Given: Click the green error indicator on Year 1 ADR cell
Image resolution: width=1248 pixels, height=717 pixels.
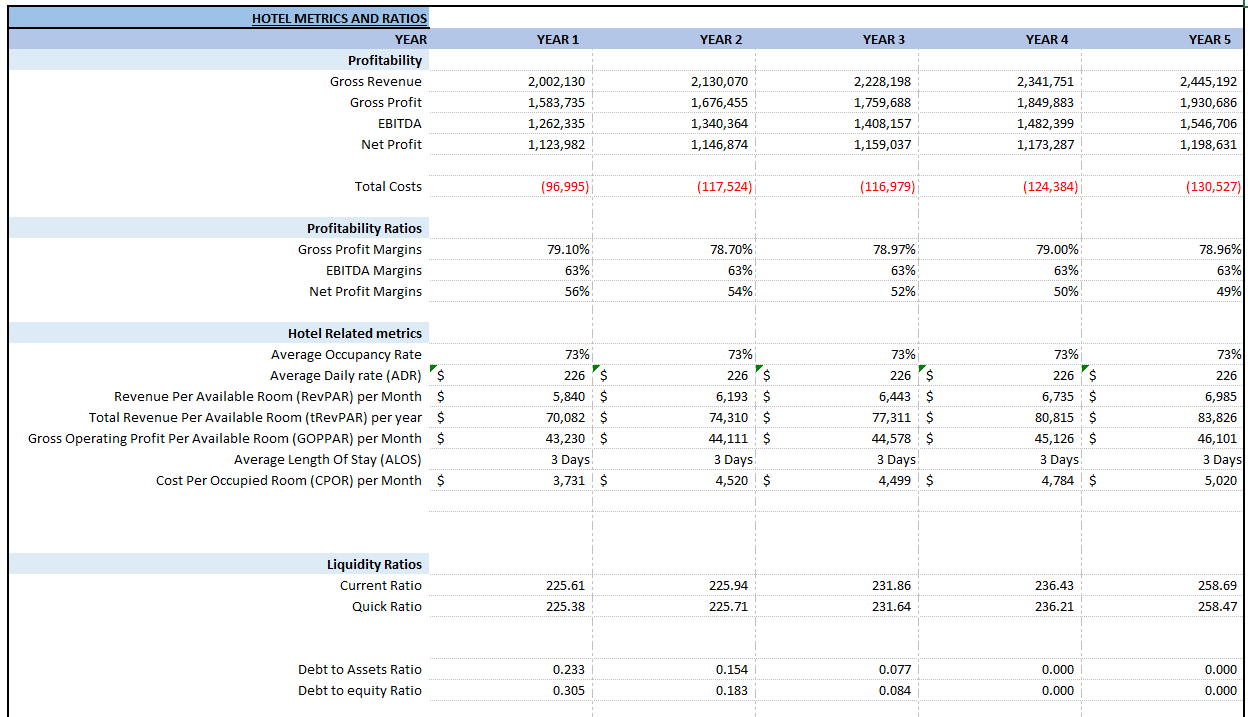Looking at the screenshot, I should pyautogui.click(x=432, y=369).
